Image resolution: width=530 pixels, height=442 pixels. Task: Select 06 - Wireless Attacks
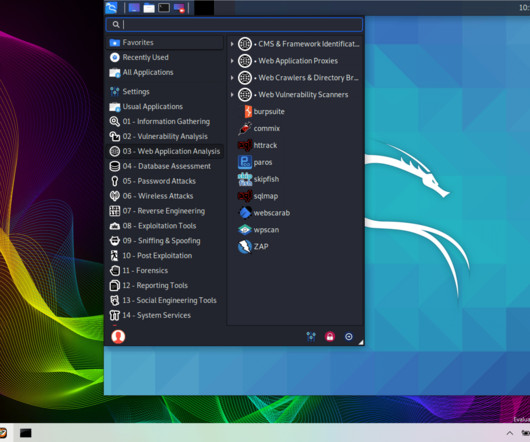click(x=165, y=196)
